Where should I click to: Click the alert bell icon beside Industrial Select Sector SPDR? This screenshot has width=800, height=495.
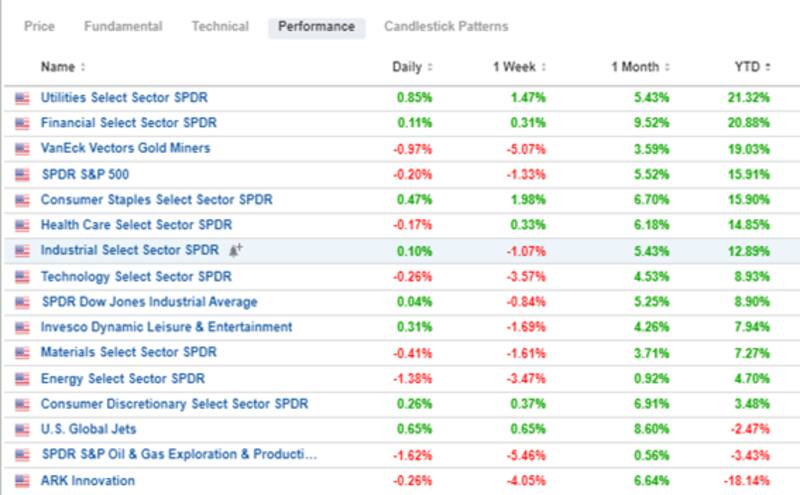236,250
